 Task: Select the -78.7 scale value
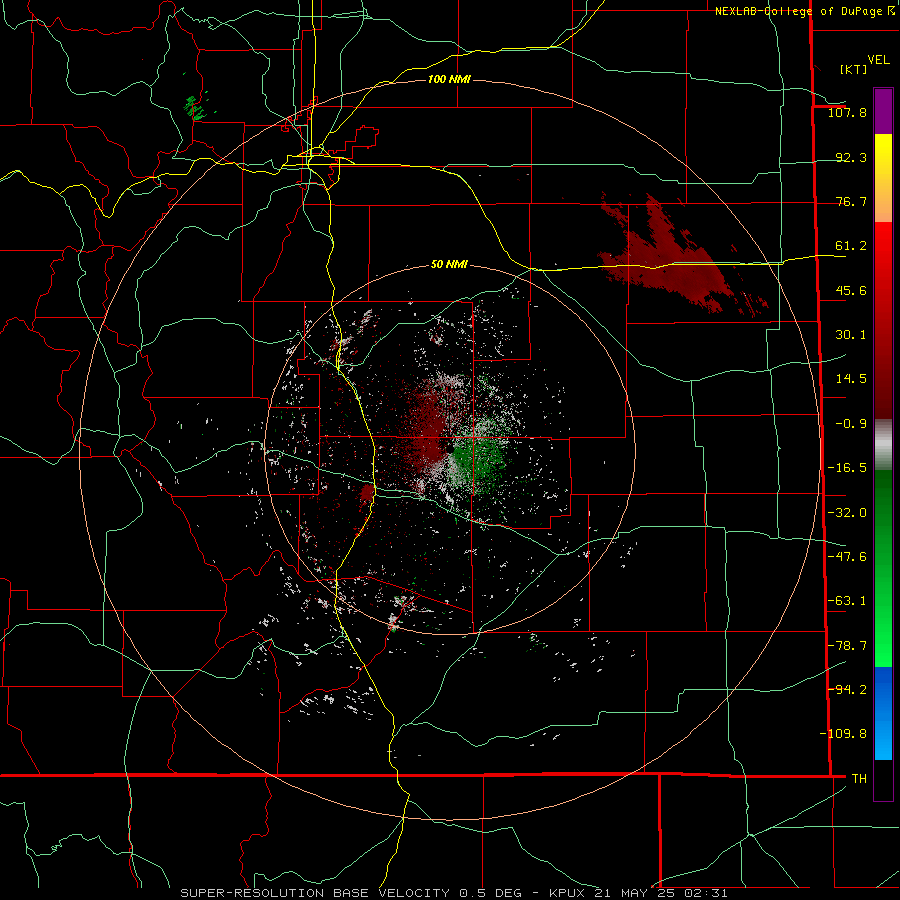[x=847, y=646]
